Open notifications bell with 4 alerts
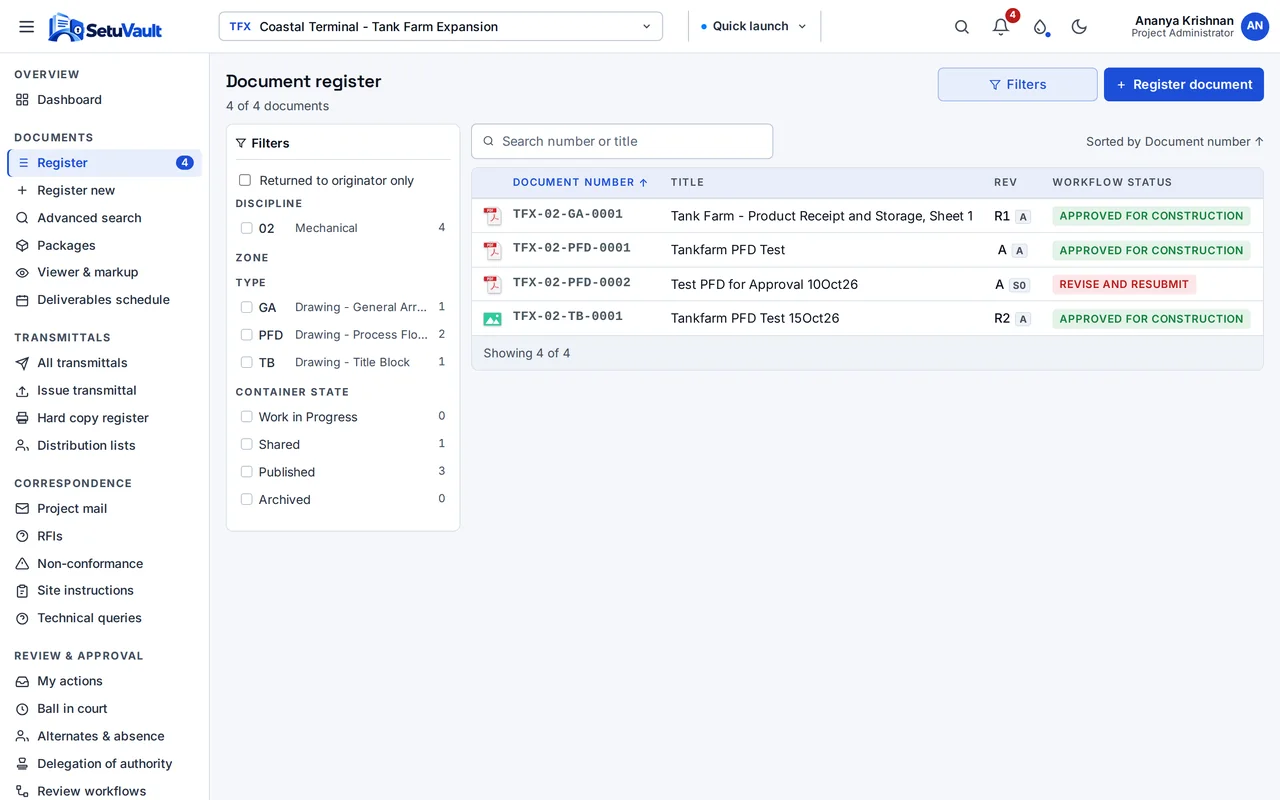 coord(1001,27)
